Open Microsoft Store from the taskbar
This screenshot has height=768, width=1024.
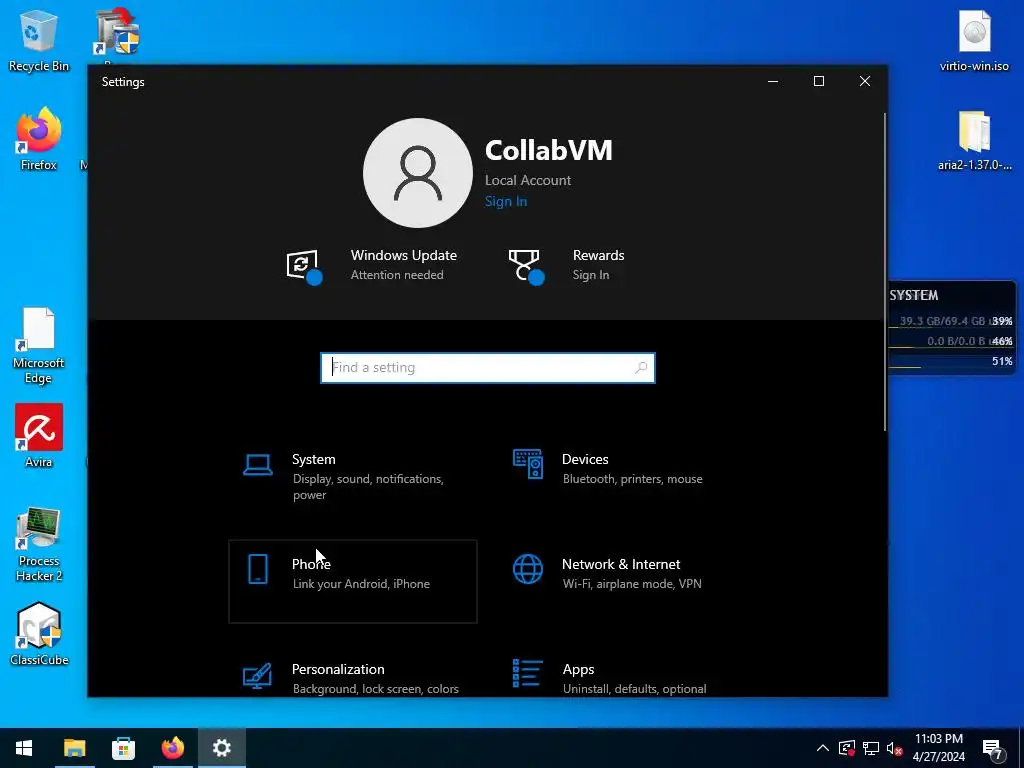(123, 748)
